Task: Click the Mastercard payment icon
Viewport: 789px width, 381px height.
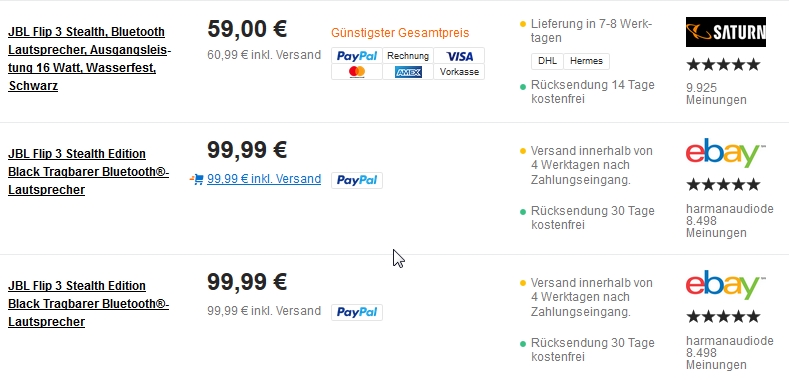Action: tap(357, 72)
